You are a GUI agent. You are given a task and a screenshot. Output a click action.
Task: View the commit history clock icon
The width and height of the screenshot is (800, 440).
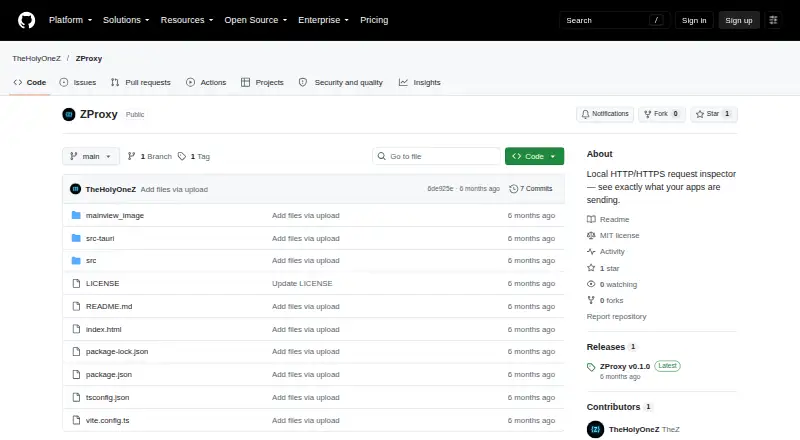click(513, 189)
